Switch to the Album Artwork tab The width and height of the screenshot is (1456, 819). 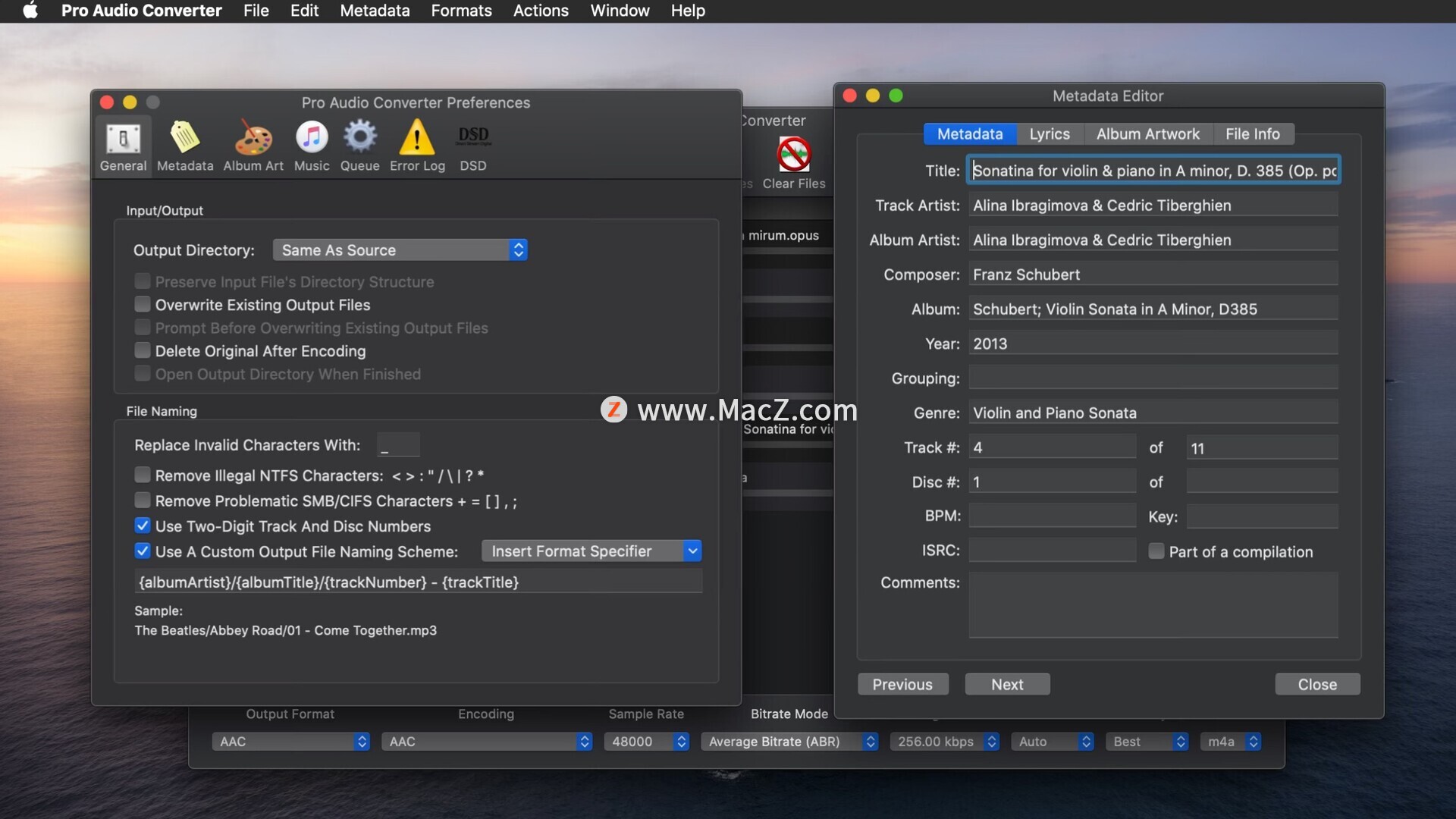tap(1147, 134)
